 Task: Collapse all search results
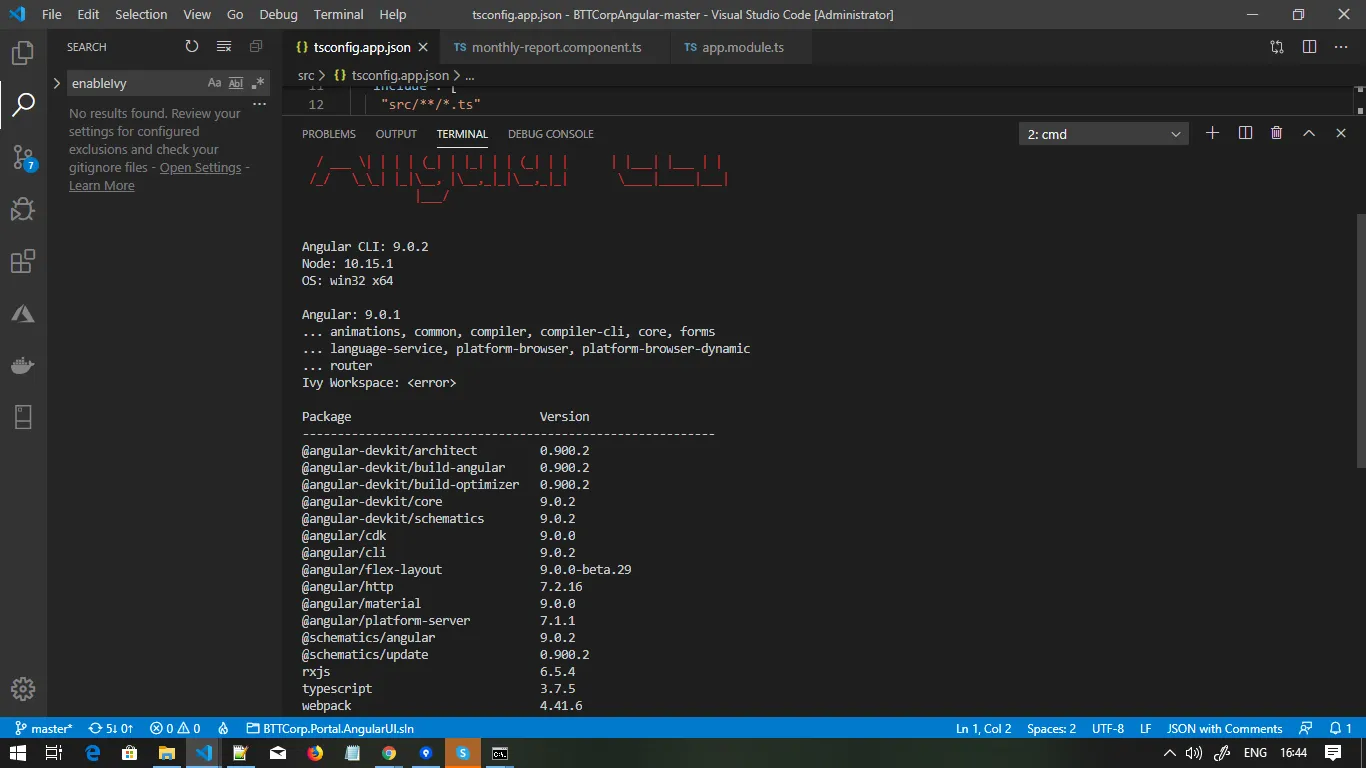256,47
